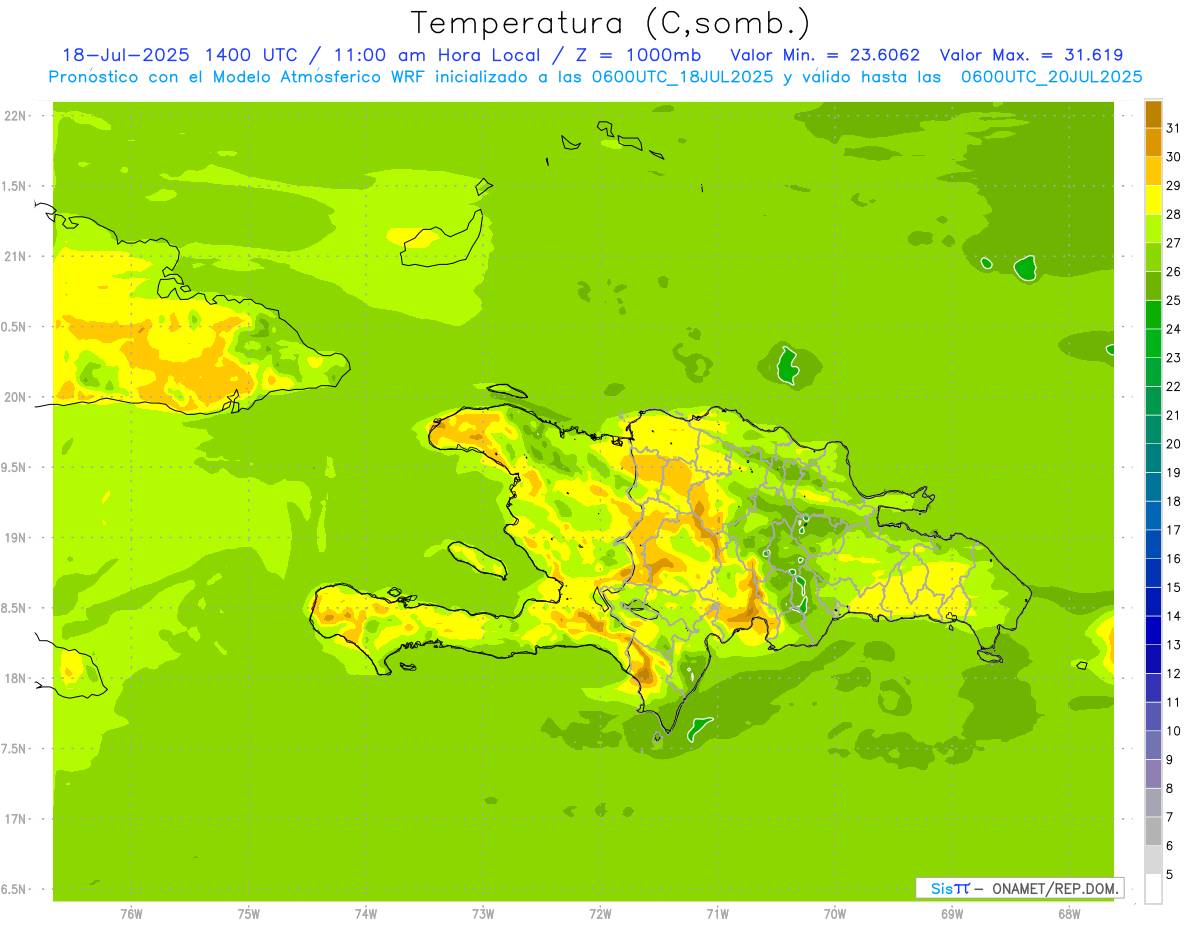
Task: Click the legend color swatch above label 31
Action: (1153, 114)
